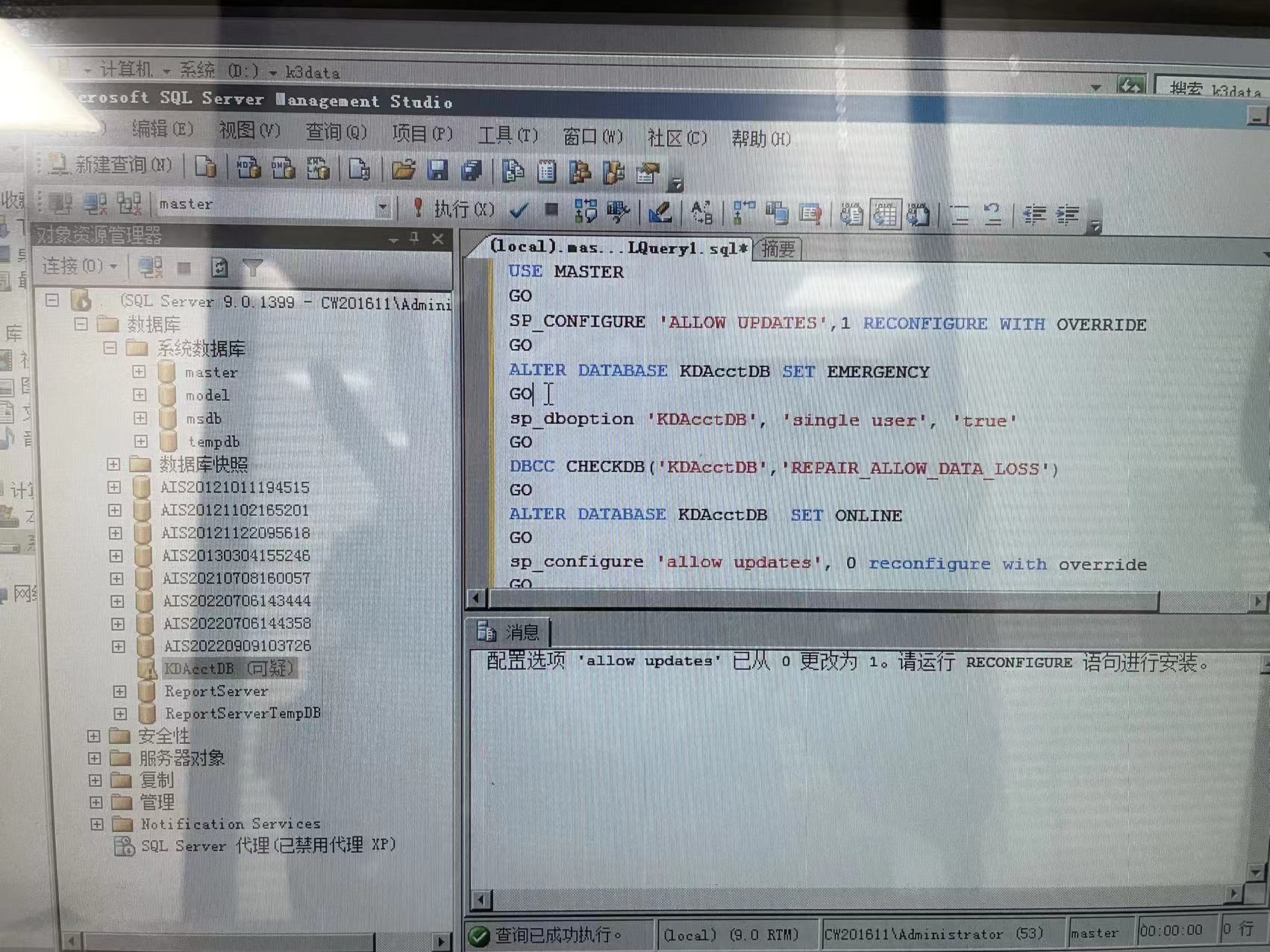The width and height of the screenshot is (1270, 952).
Task: Open the View (视图) menu
Action: [x=249, y=131]
